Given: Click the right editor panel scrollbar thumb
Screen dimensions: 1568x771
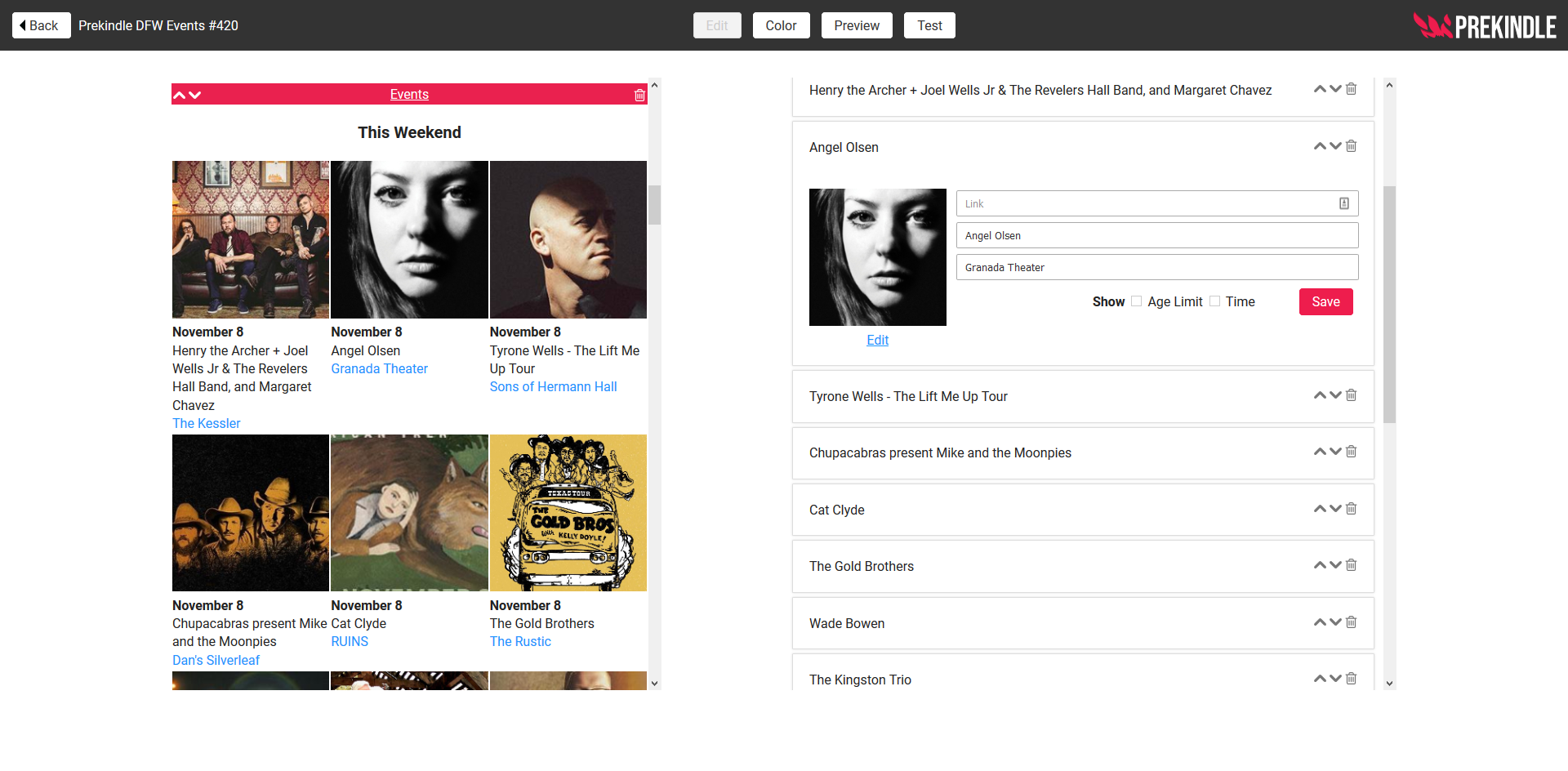Looking at the screenshot, I should [1389, 304].
